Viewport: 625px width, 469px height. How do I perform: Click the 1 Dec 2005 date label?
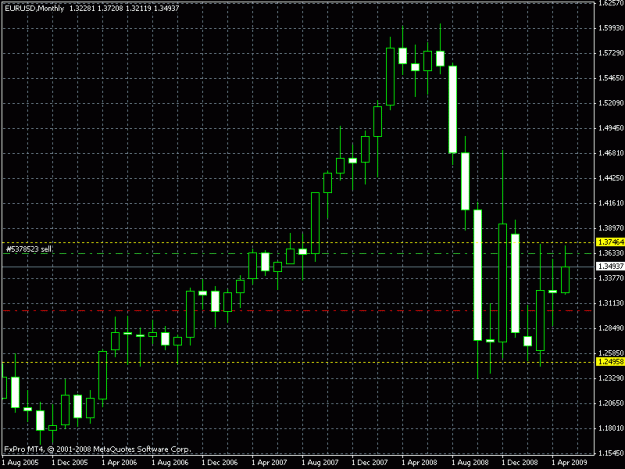click(70, 463)
